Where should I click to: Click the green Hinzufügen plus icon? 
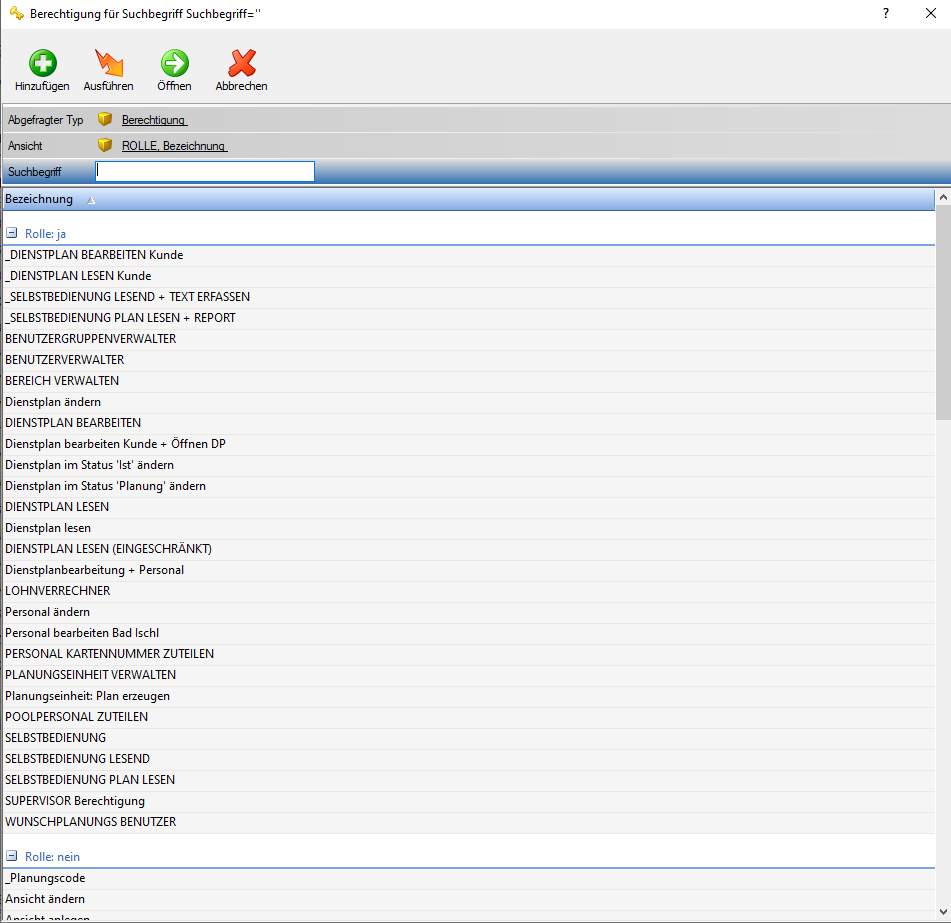pyautogui.click(x=42, y=64)
